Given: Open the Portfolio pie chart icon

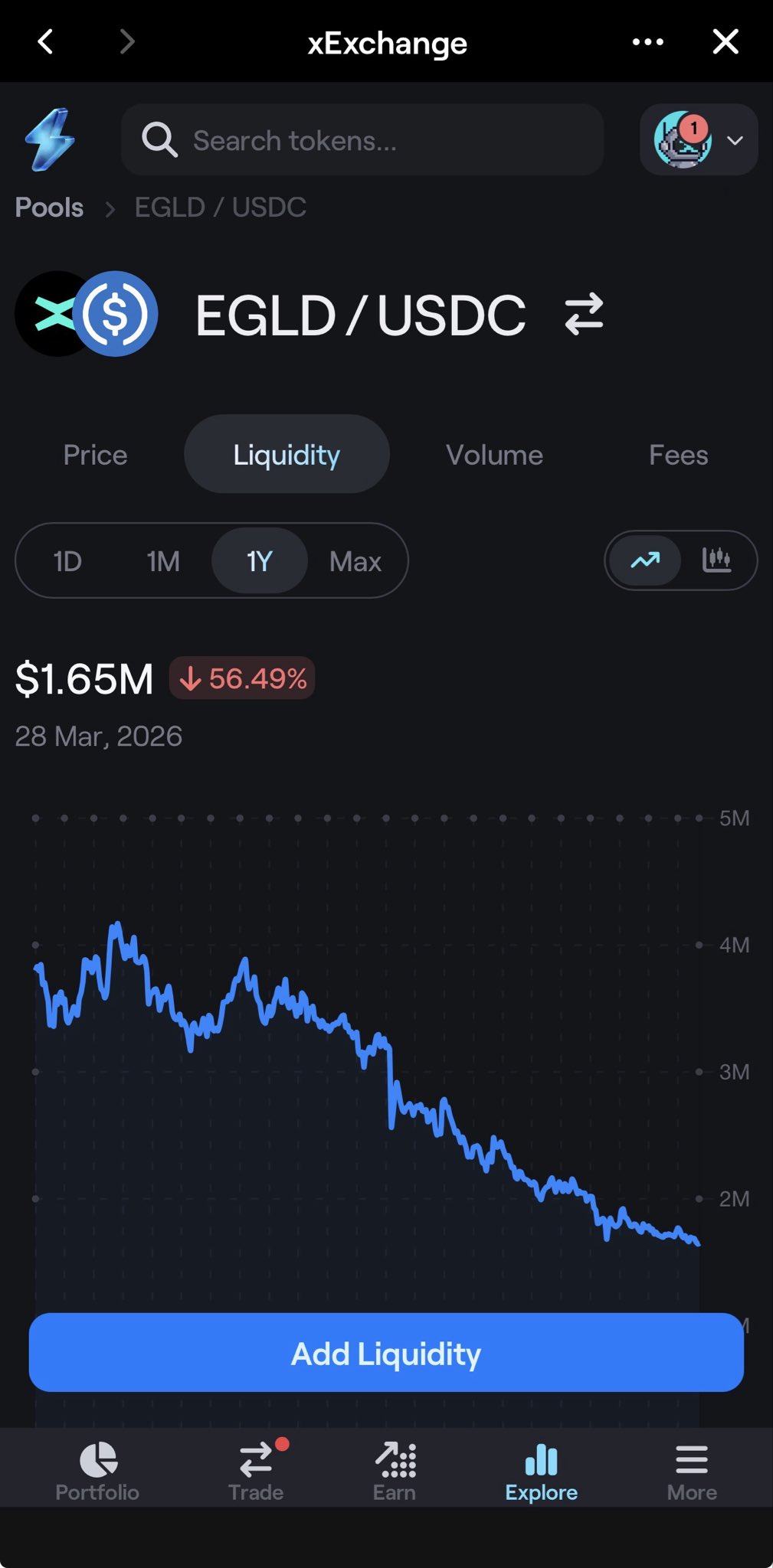Looking at the screenshot, I should coord(98,1459).
